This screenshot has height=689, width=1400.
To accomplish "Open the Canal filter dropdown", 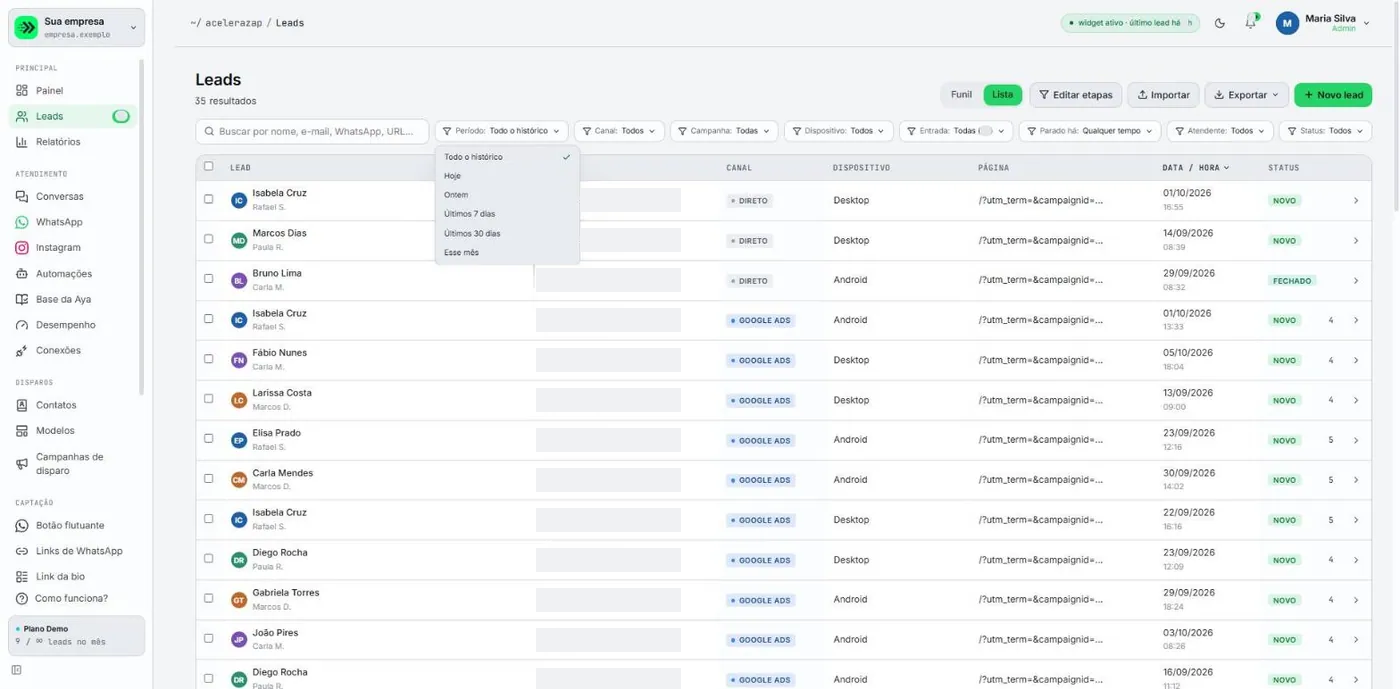I will [x=619, y=131].
